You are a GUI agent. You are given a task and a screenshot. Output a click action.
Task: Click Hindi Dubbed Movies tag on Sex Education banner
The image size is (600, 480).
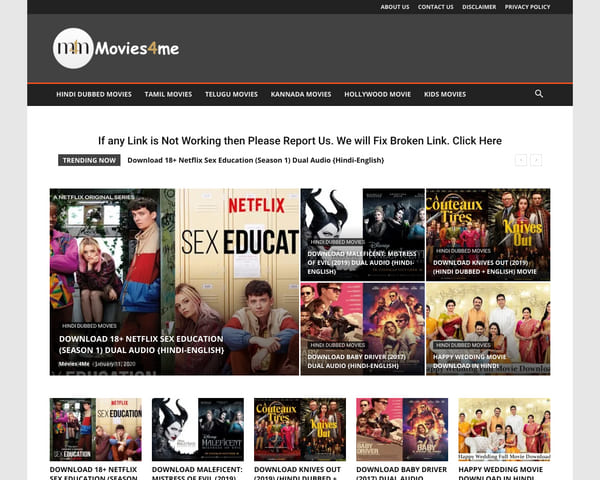point(89,326)
